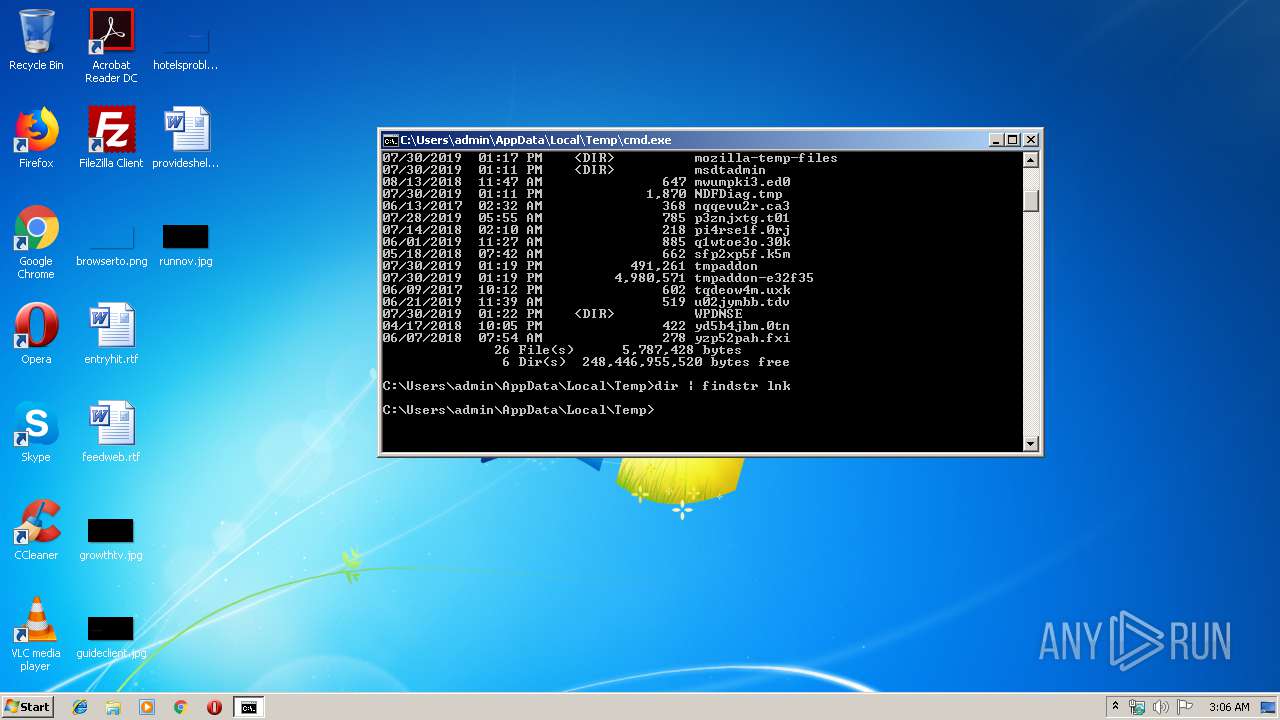Image resolution: width=1280 pixels, height=720 pixels.
Task: Open the Start menu
Action: (x=27, y=707)
